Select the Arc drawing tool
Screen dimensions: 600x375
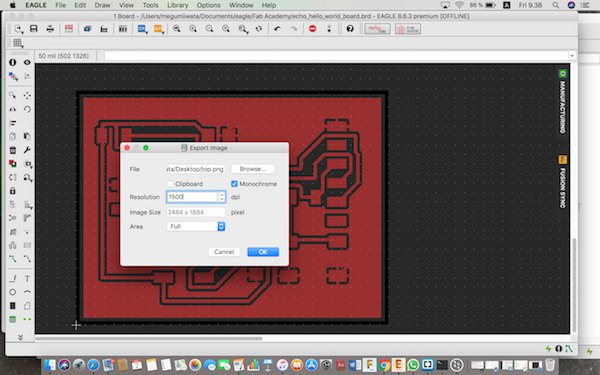click(x=27, y=292)
